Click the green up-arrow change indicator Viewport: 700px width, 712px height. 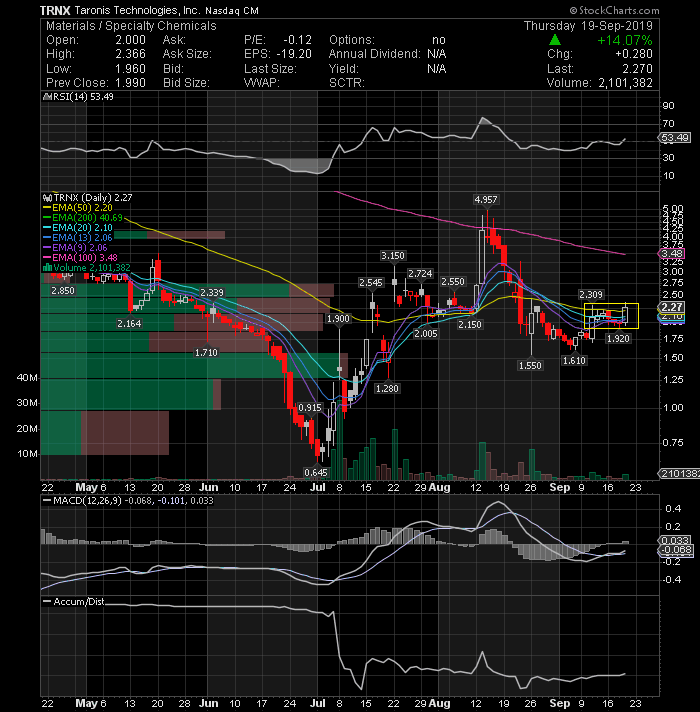pyautogui.click(x=555, y=40)
